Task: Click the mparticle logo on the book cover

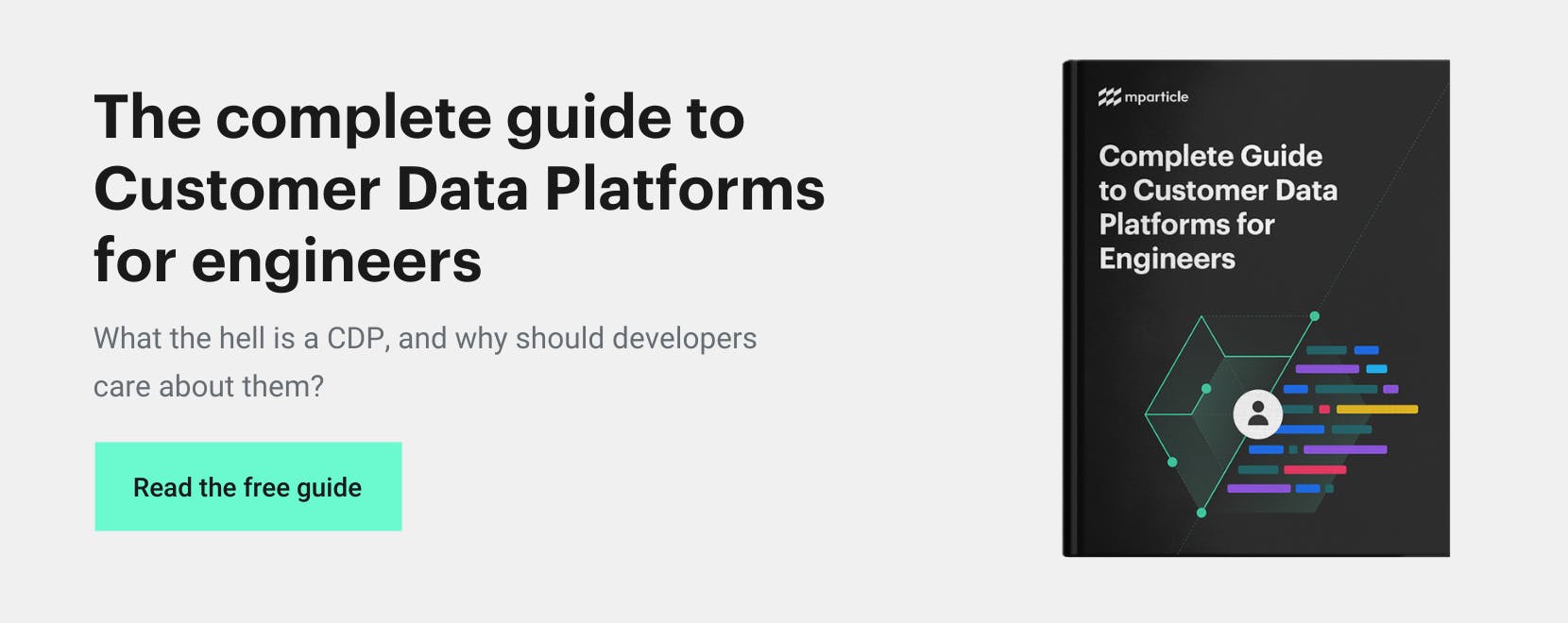Action: [x=1143, y=96]
